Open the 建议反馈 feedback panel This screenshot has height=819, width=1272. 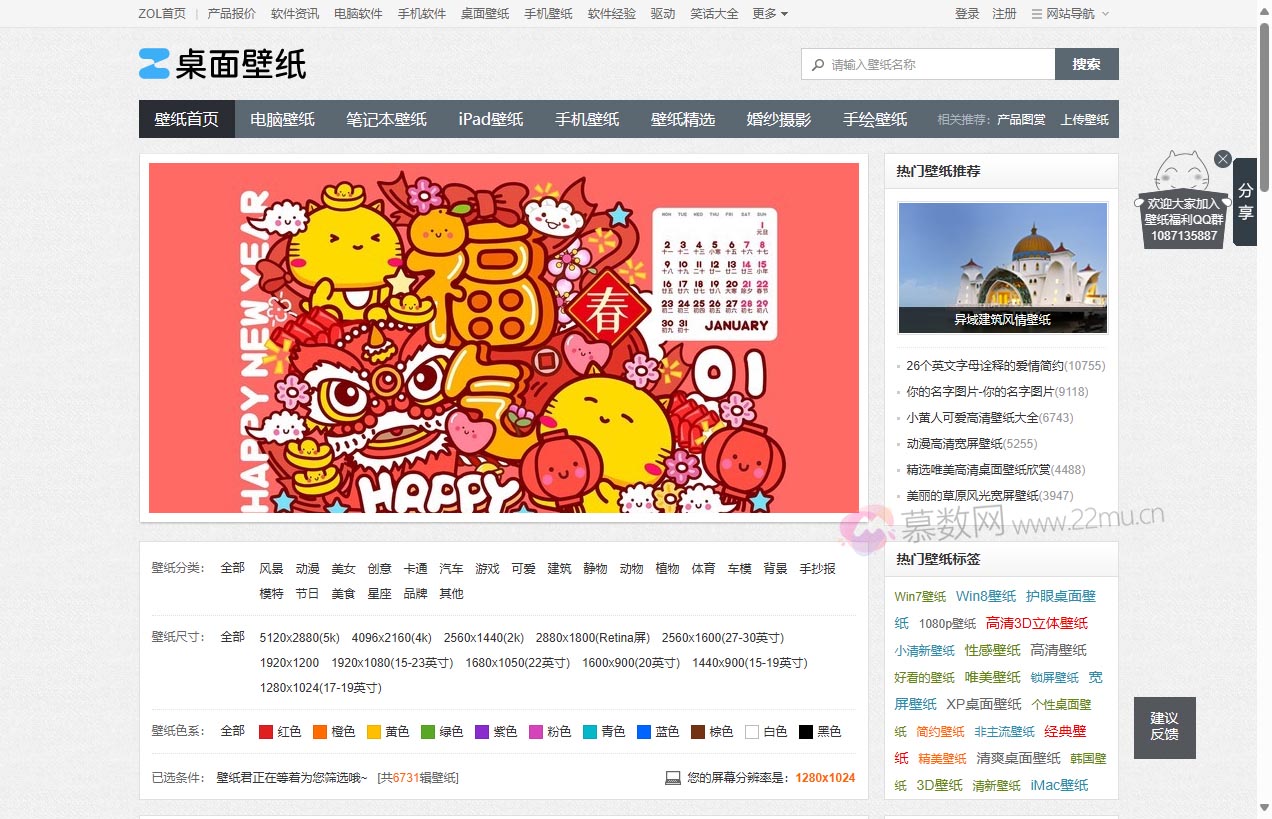tap(1164, 728)
